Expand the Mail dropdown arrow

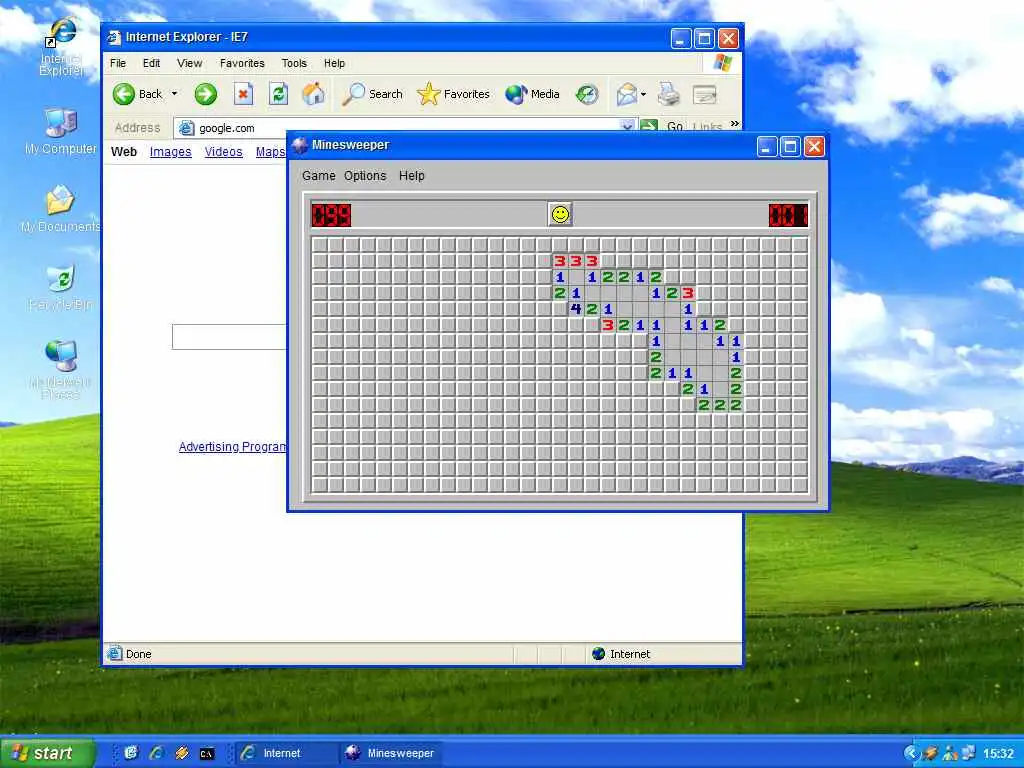[643, 94]
